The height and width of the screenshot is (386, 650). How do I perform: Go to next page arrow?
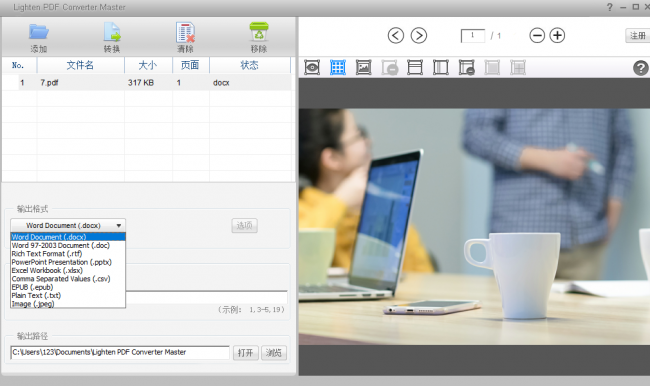[419, 36]
